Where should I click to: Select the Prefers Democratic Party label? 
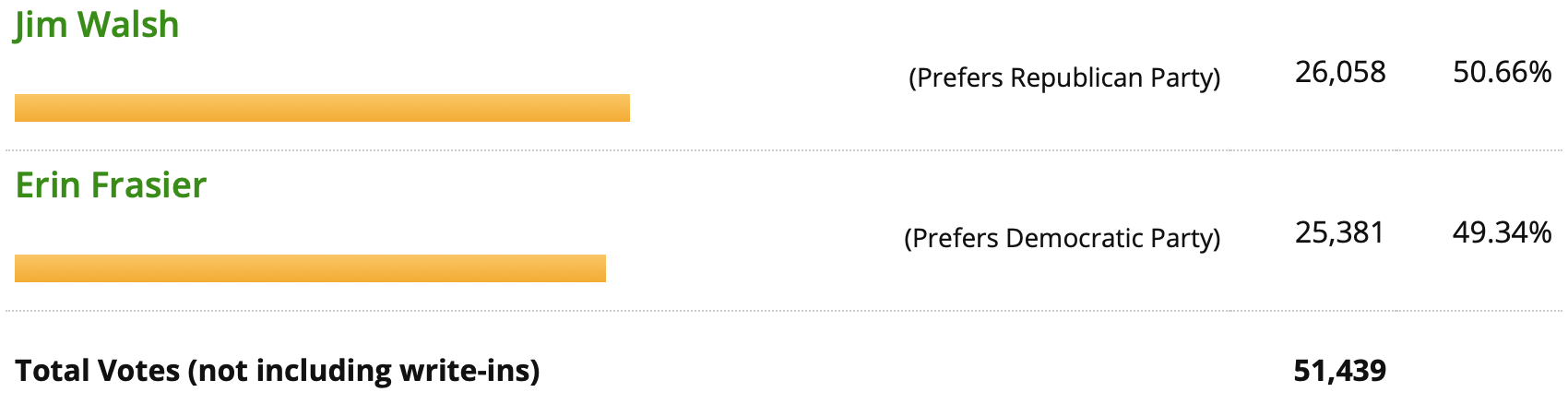click(x=1062, y=238)
